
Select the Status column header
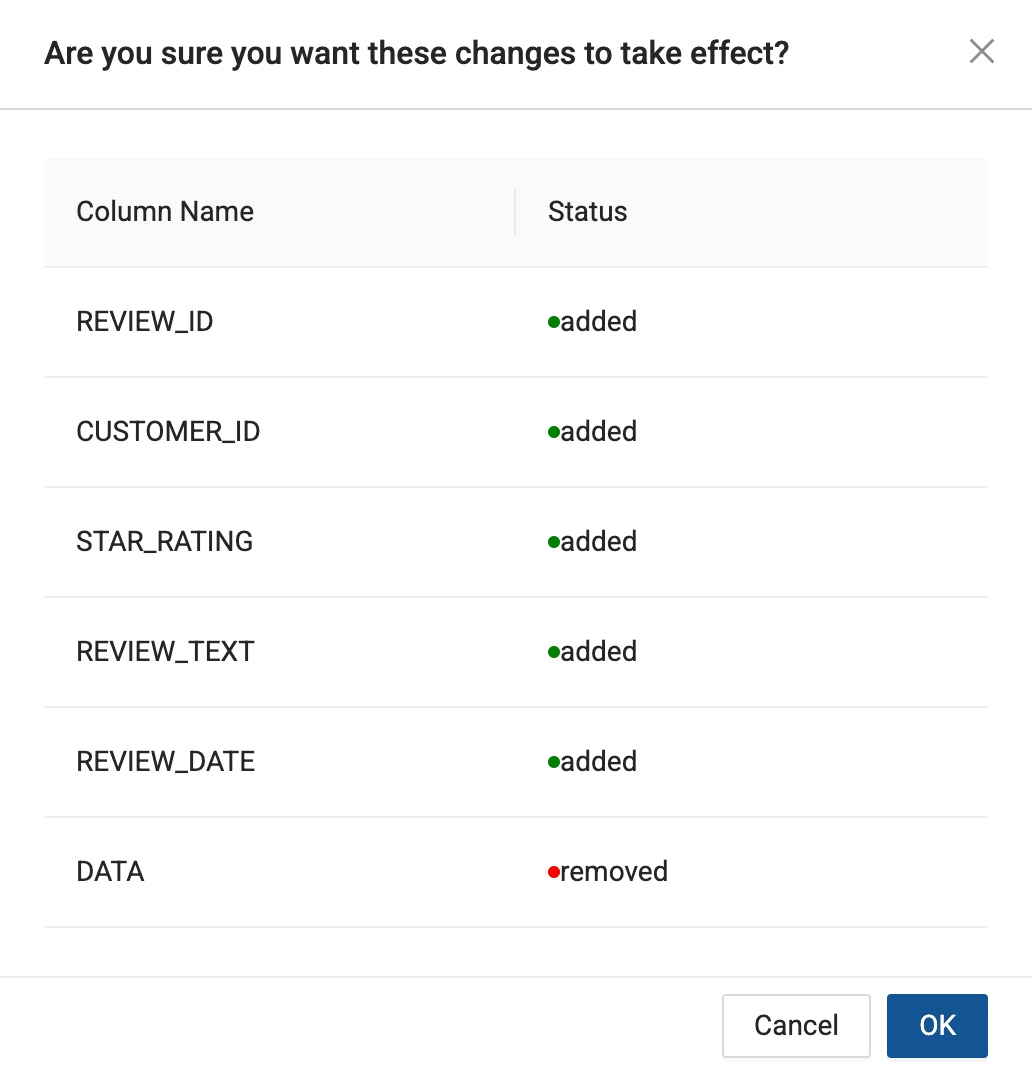point(587,212)
